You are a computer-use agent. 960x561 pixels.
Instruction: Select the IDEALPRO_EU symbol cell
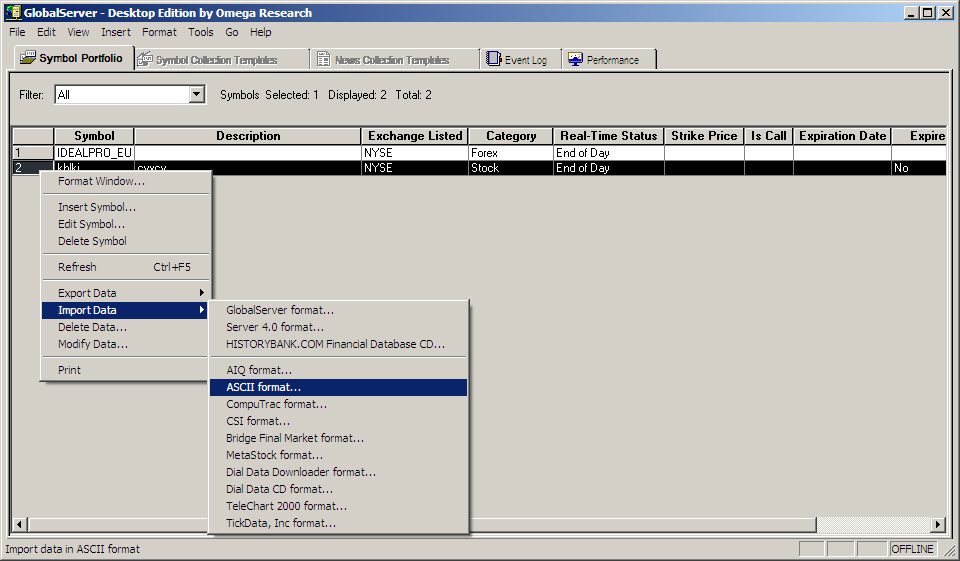pos(94,153)
